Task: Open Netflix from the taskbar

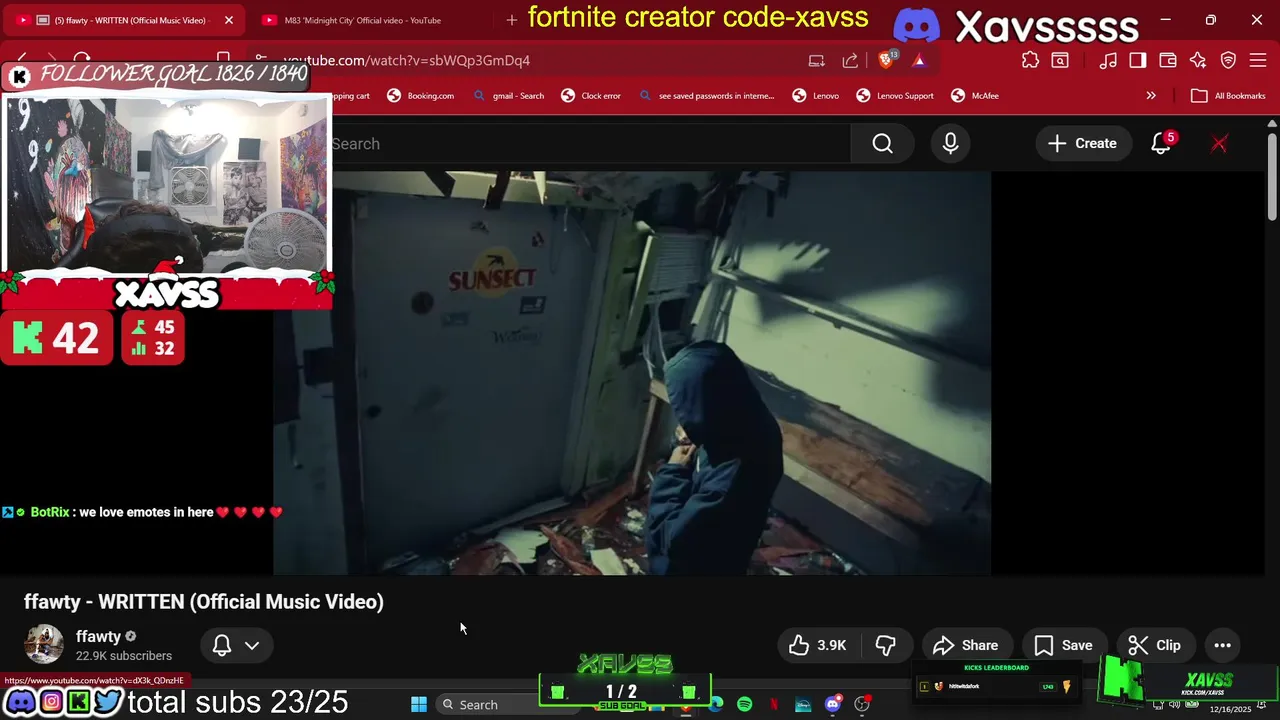Action: pyautogui.click(x=774, y=704)
